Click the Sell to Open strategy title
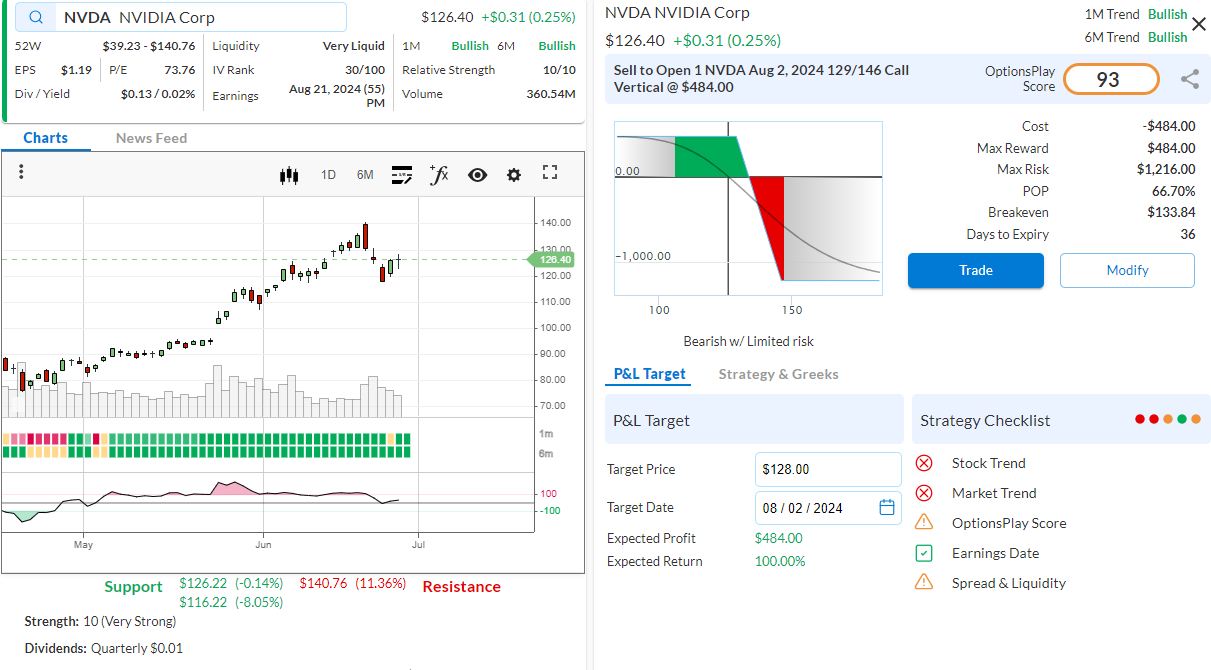The height and width of the screenshot is (670, 1211). pos(761,79)
